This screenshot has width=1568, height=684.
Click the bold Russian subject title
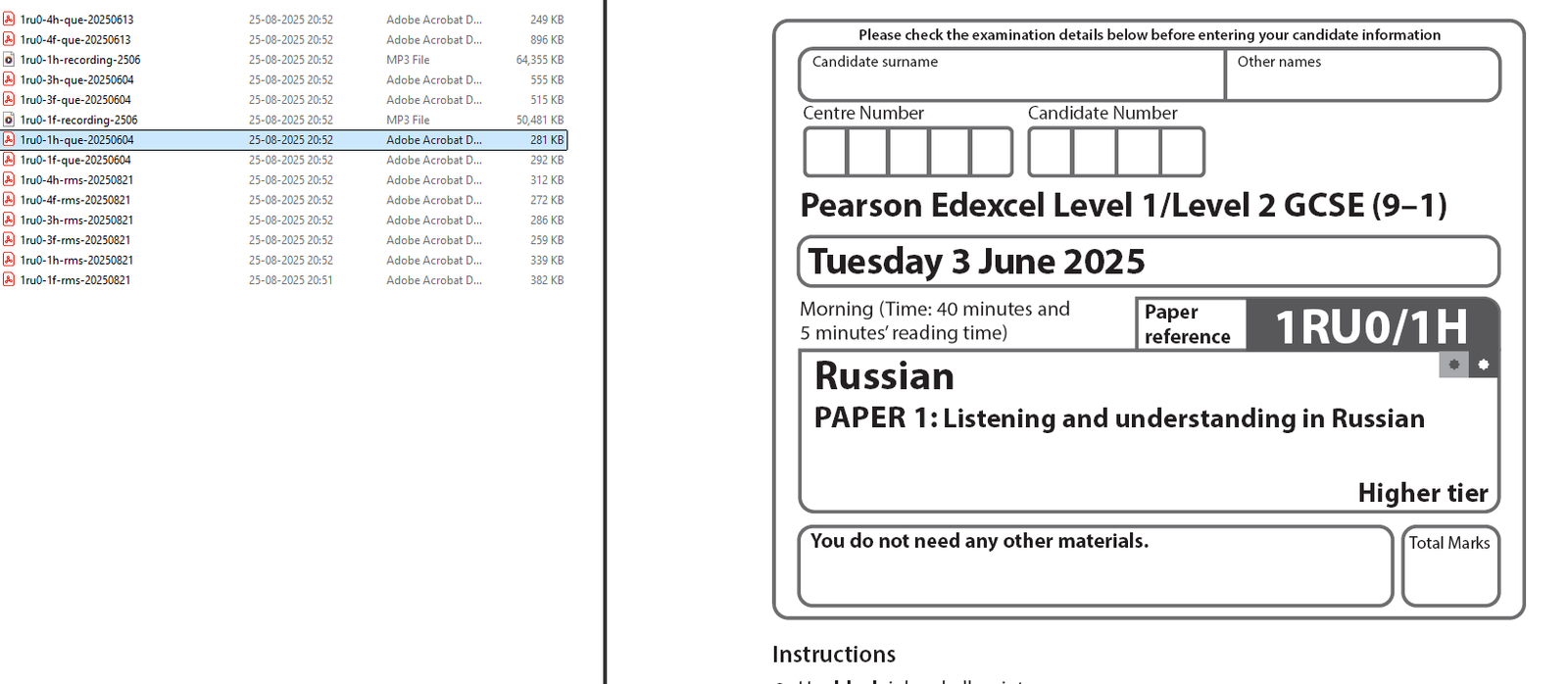(884, 376)
